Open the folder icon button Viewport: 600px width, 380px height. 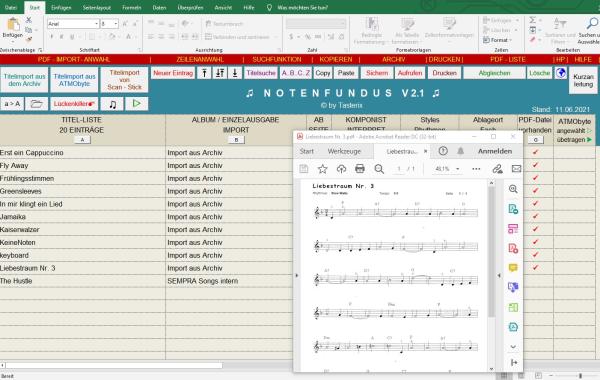click(x=36, y=104)
